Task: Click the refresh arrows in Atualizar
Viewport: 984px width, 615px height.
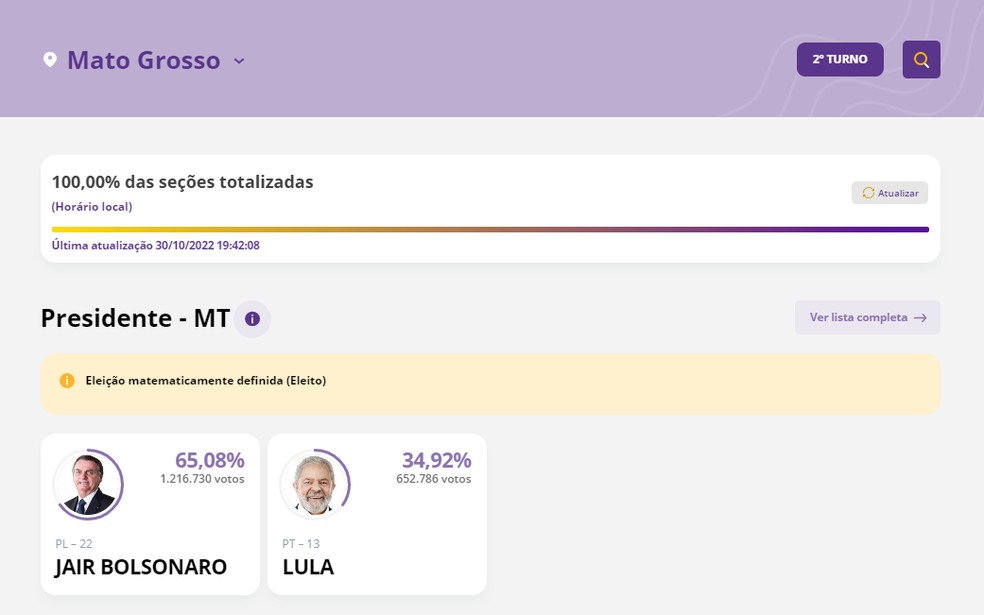Action: click(x=868, y=193)
